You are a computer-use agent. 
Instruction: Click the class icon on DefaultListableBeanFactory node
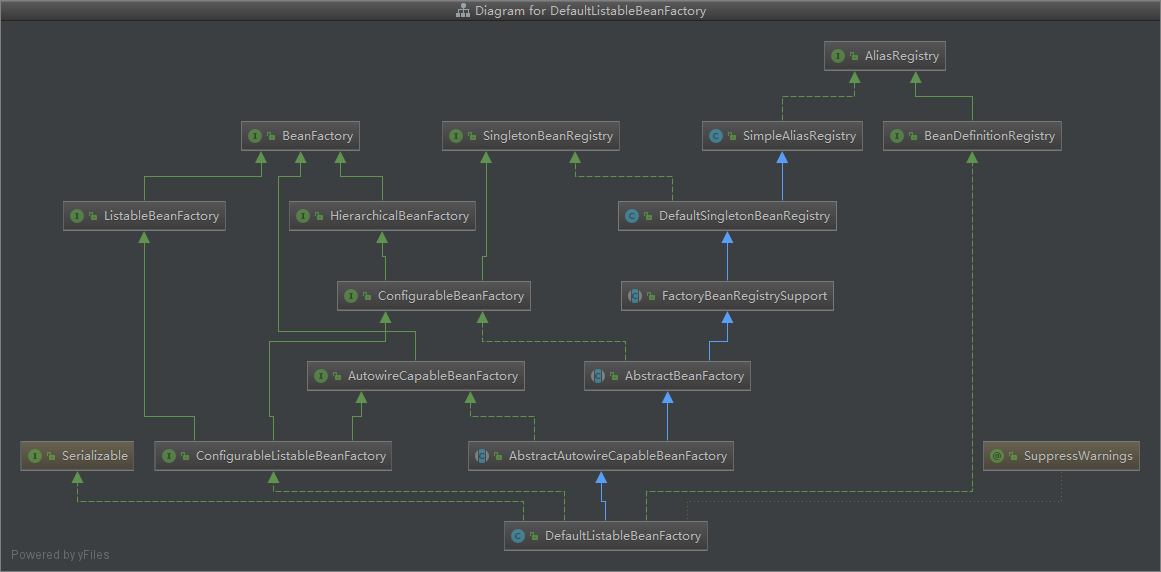pyautogui.click(x=517, y=536)
